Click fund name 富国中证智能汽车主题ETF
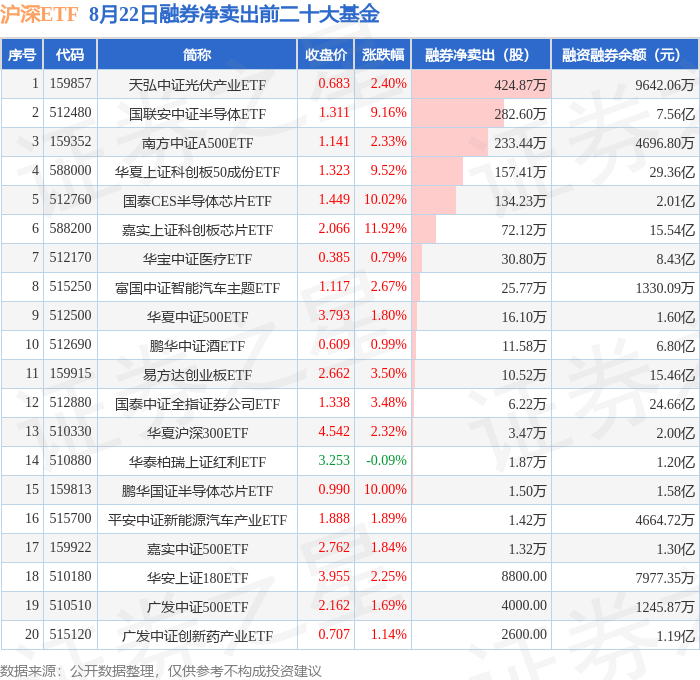This screenshot has height=680, width=700. [x=197, y=288]
